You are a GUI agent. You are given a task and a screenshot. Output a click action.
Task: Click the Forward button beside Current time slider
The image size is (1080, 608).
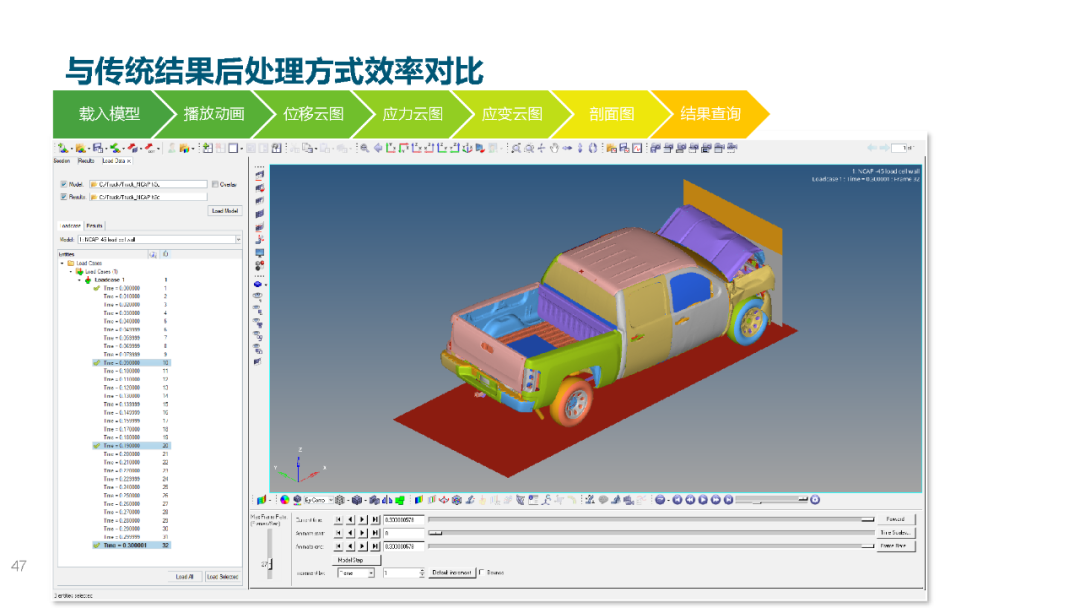[895, 519]
